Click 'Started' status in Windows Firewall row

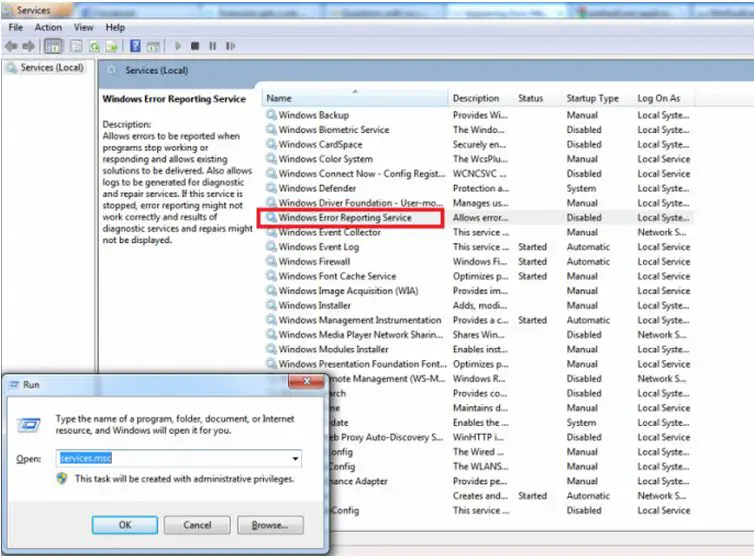532,261
